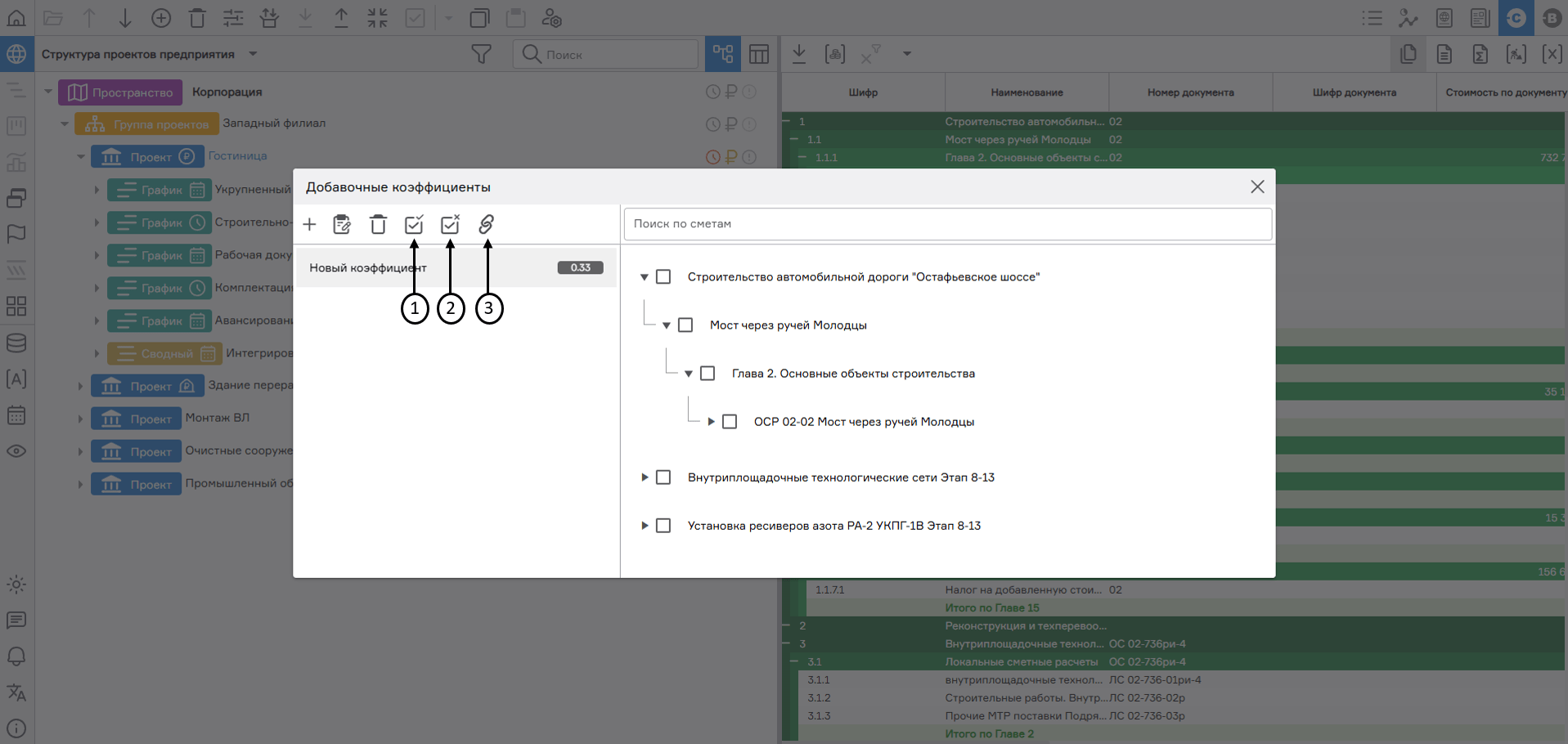Viewport: 1568px width, 744px height.
Task: Tick the Внутриплощадочные технологические сети checkbox
Action: (x=663, y=477)
